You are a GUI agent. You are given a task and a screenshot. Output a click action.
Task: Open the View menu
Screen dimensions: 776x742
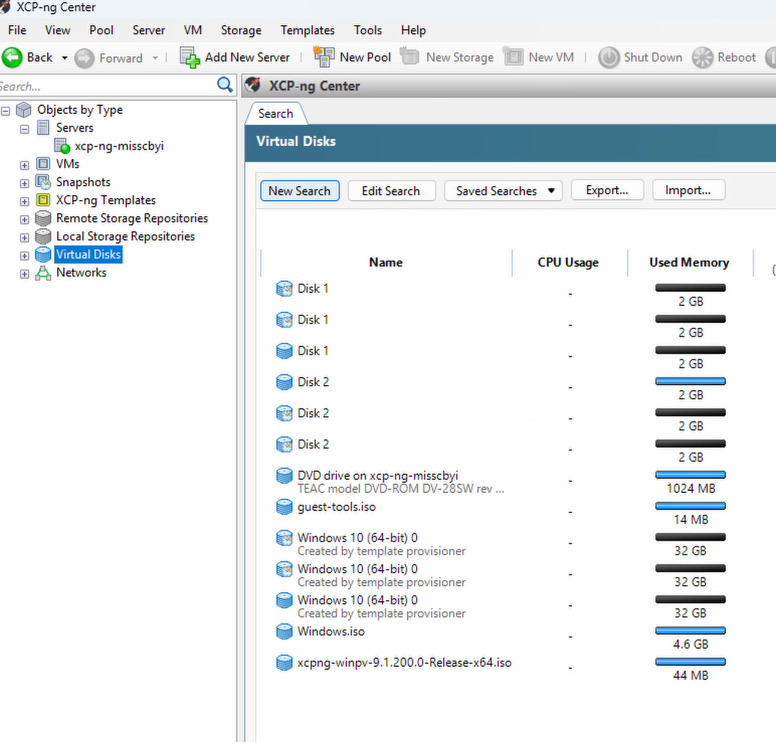(57, 30)
